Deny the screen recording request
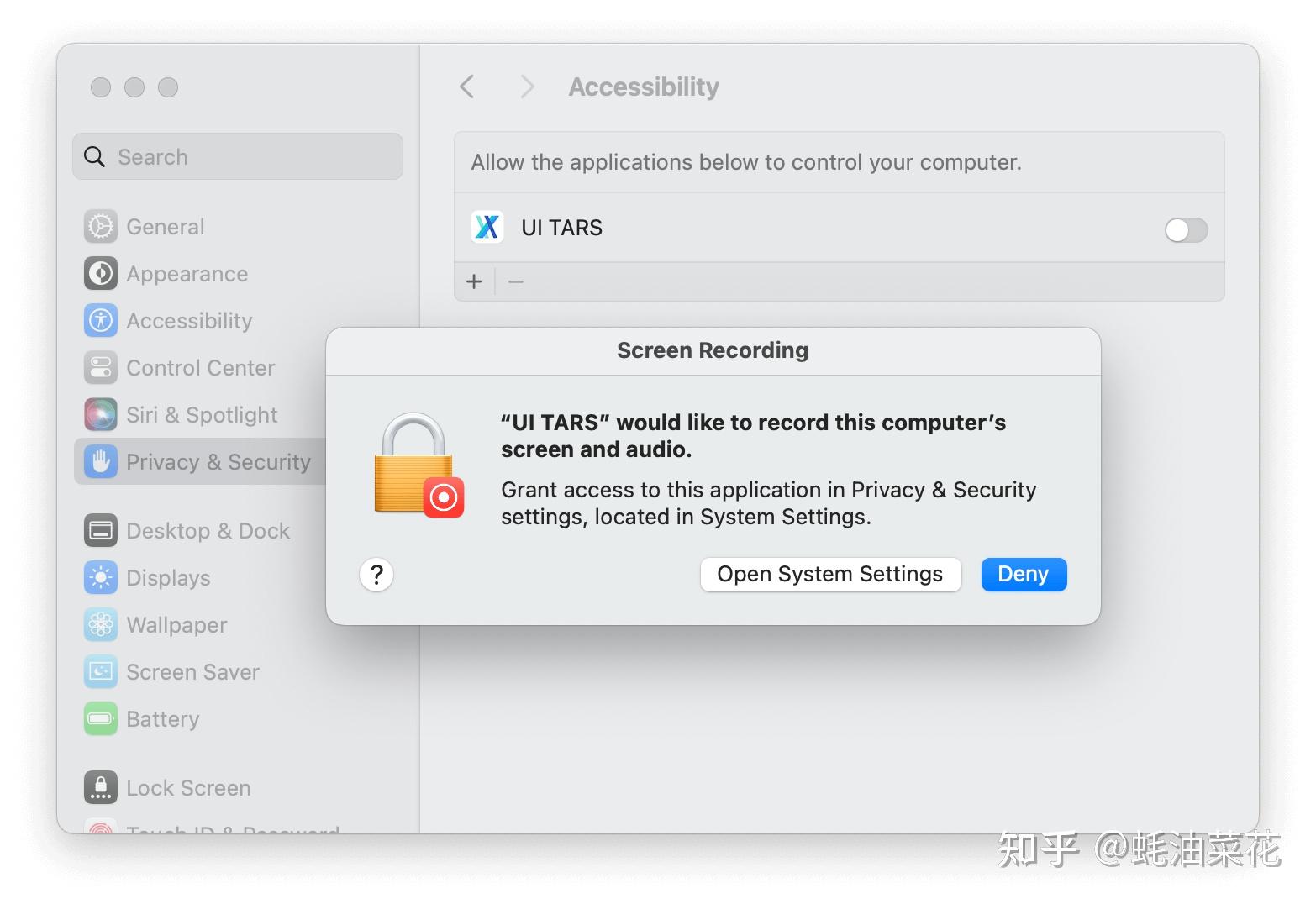Viewport: 1316px width, 904px height. [1023, 575]
